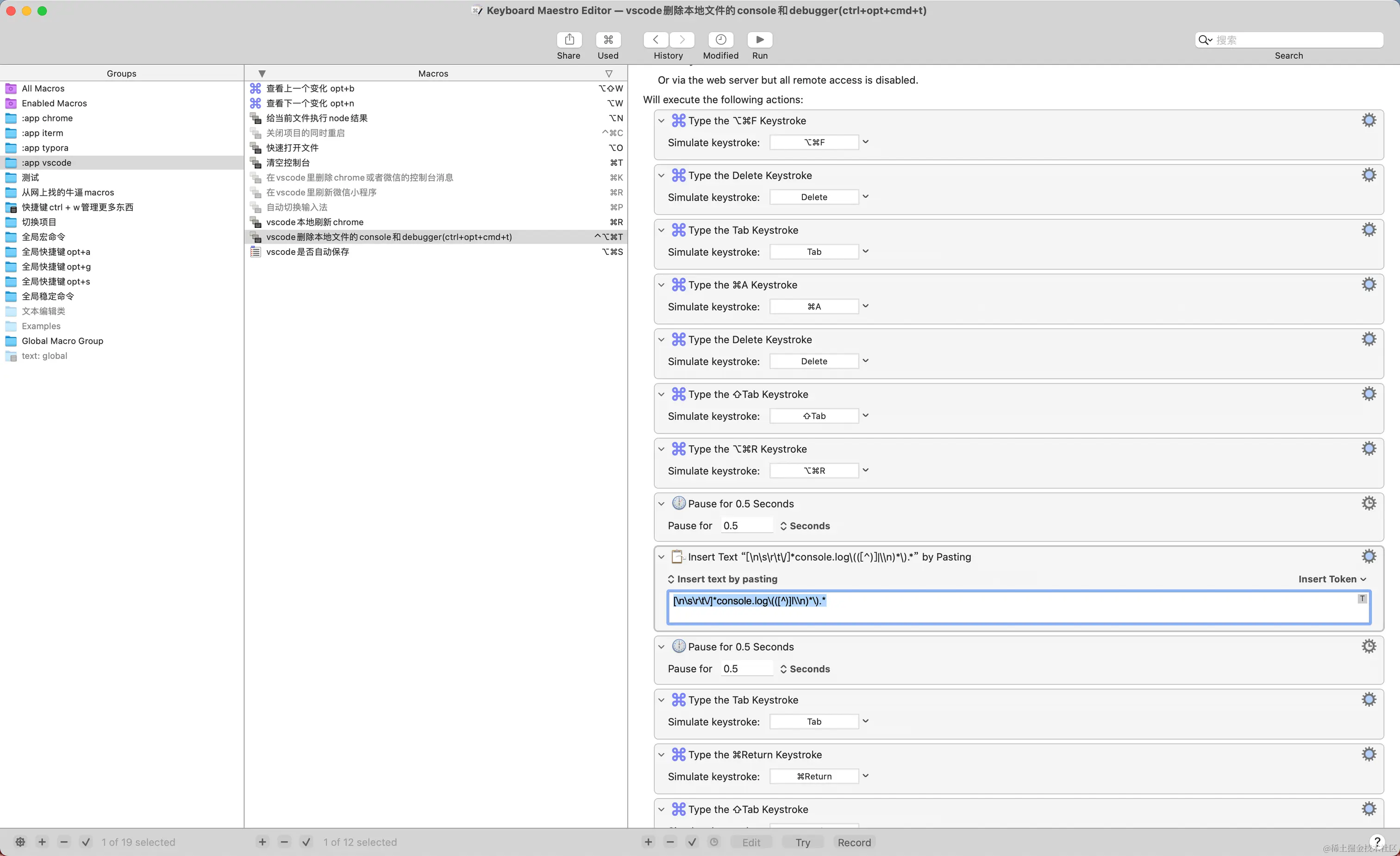Collapse the first Delete Keystroke action
Image resolution: width=1400 pixels, height=856 pixels.
[662, 175]
